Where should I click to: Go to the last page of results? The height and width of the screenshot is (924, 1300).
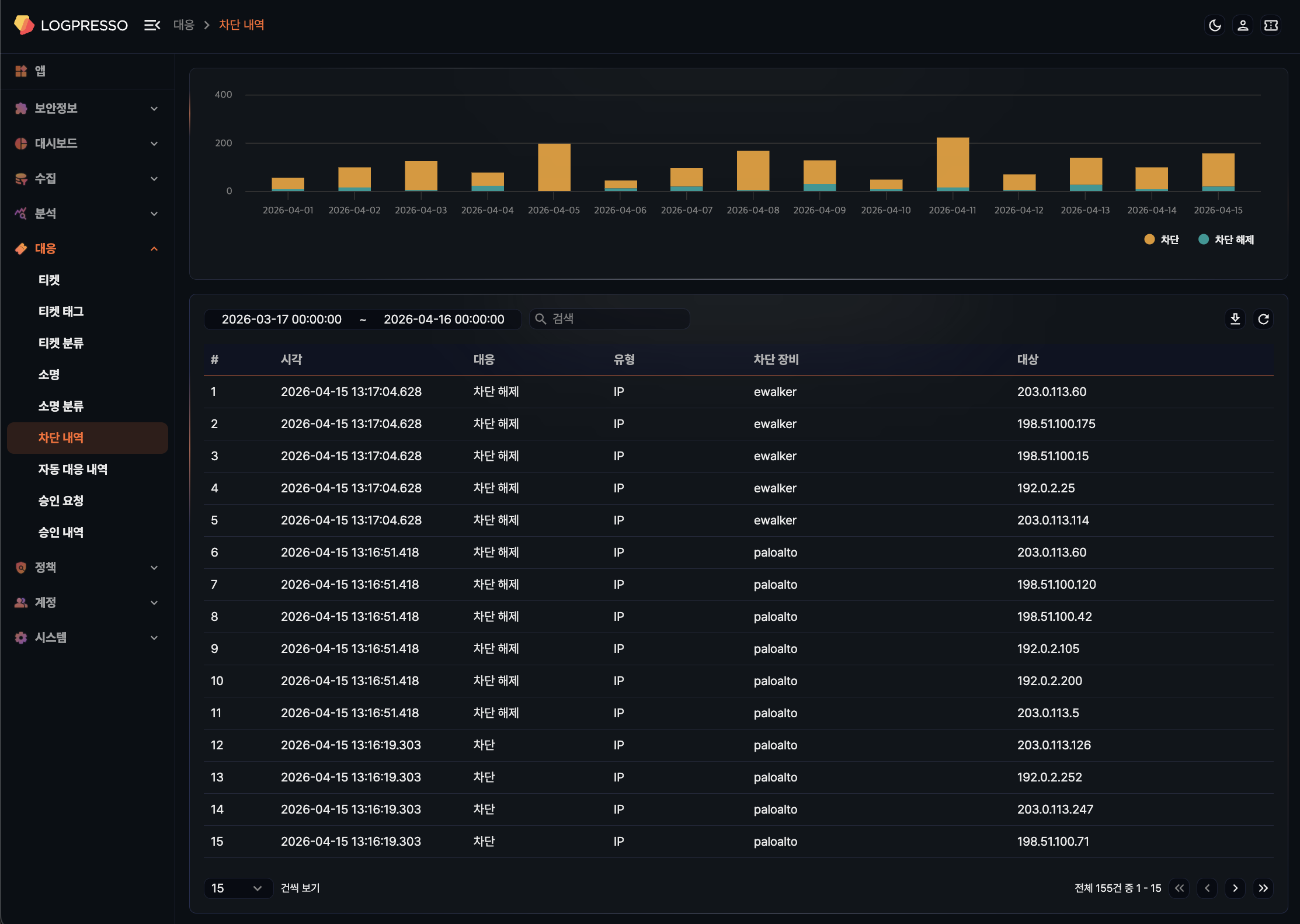click(x=1263, y=888)
